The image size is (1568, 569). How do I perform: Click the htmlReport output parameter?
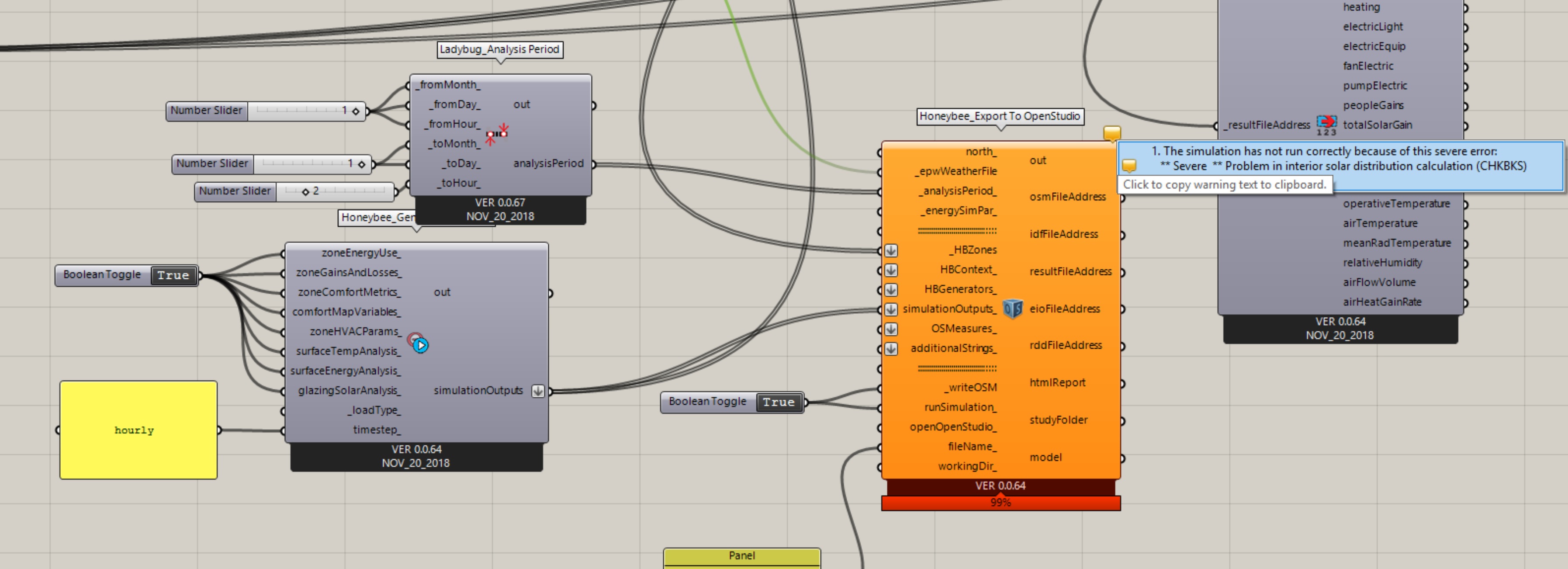[1057, 383]
